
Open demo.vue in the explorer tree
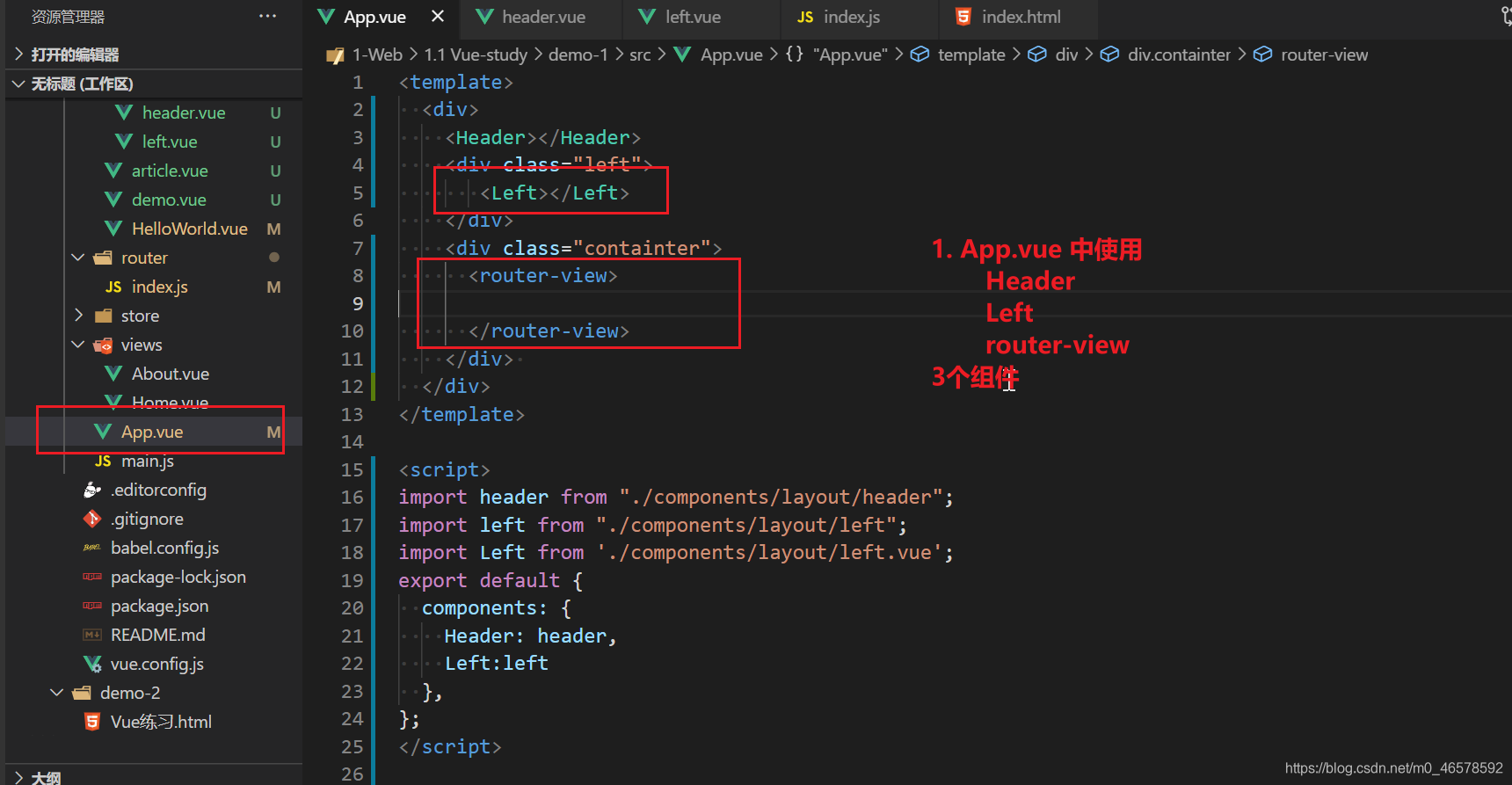(169, 200)
